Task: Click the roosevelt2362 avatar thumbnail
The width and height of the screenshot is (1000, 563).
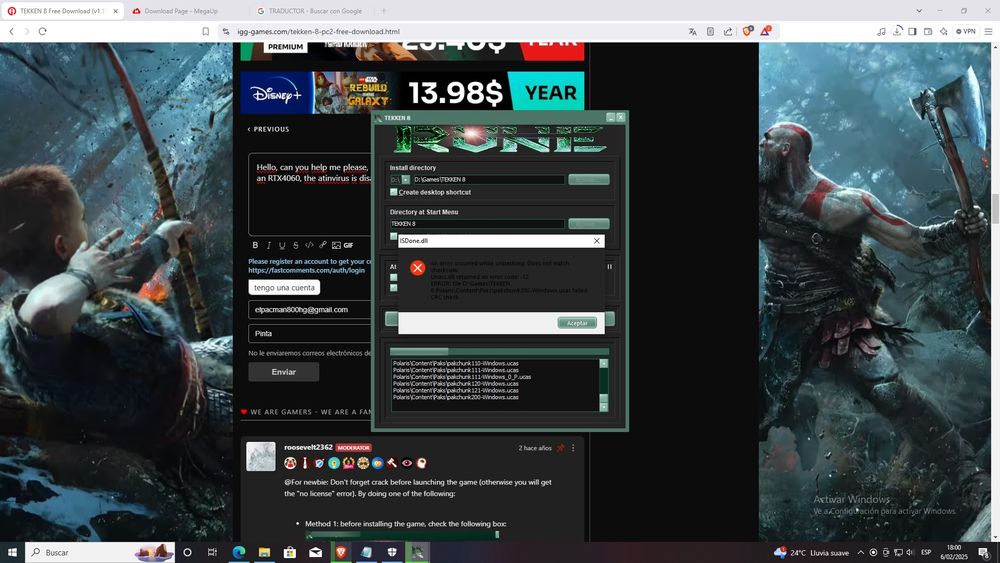Action: point(261,457)
